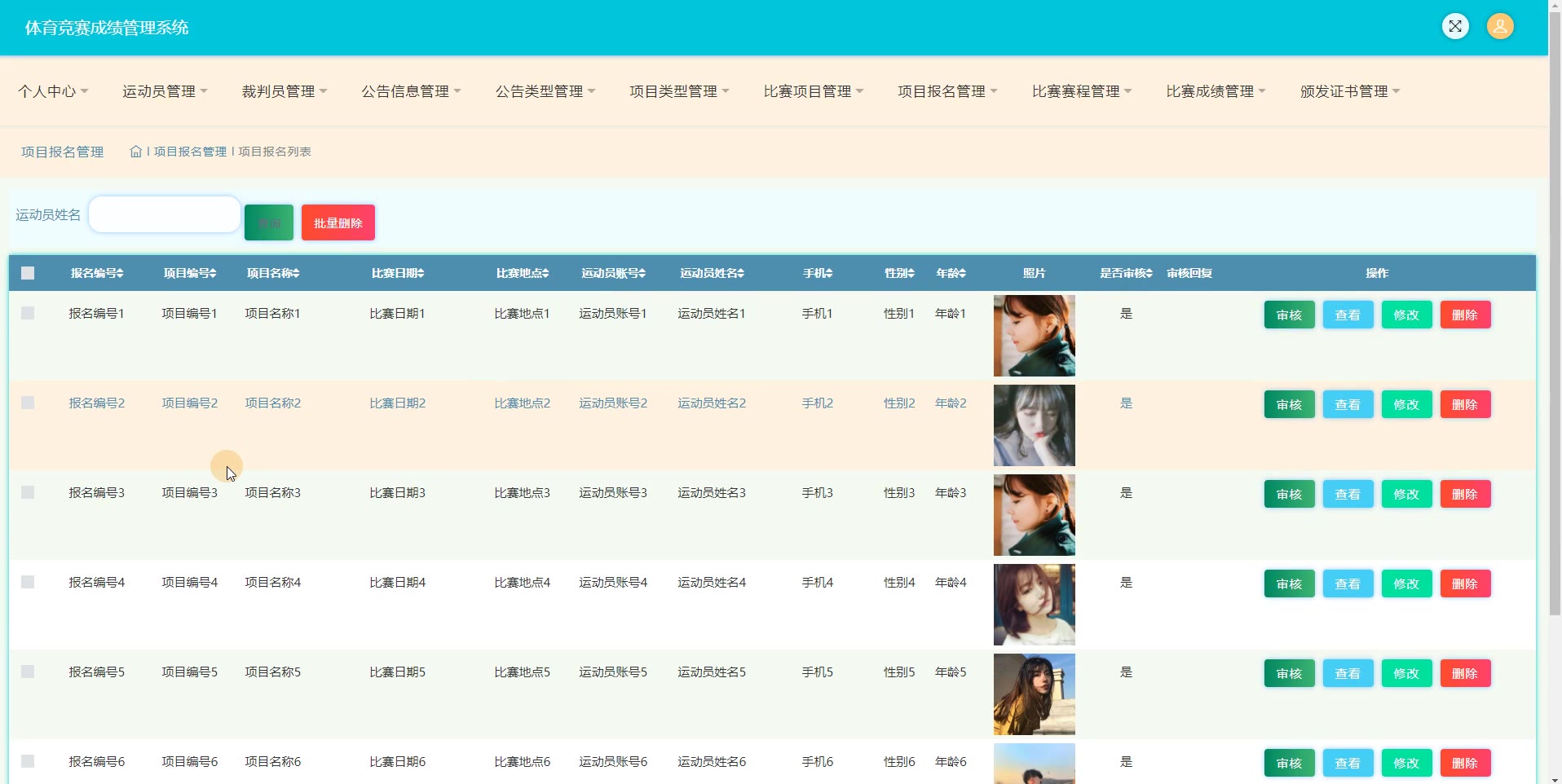
Task: Open the 个人中心 menu
Action: (53, 91)
